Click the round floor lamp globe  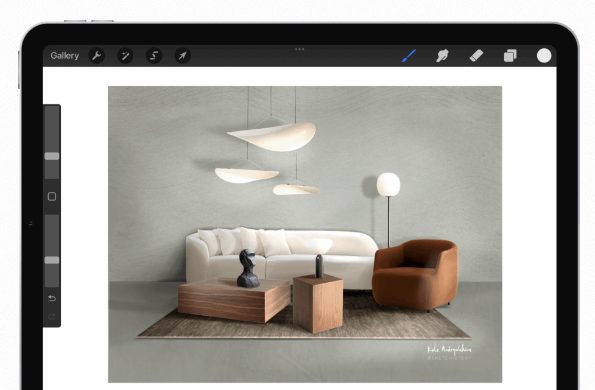point(388,184)
